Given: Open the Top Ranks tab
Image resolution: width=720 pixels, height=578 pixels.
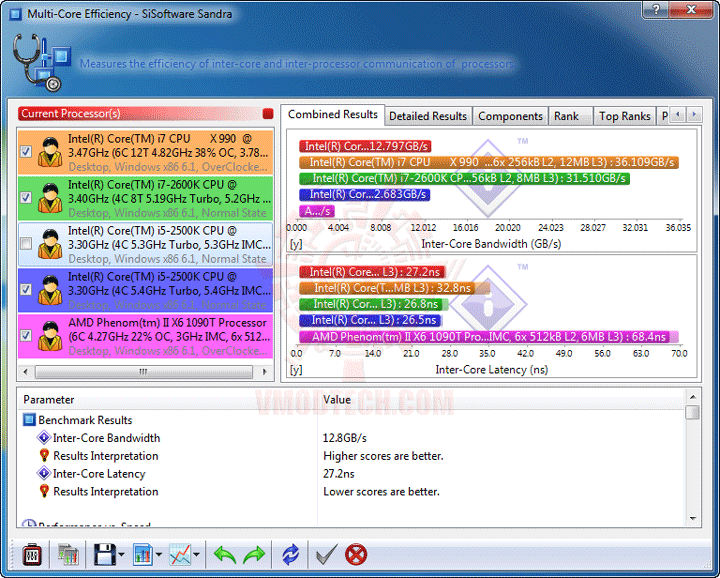Looking at the screenshot, I should [624, 116].
